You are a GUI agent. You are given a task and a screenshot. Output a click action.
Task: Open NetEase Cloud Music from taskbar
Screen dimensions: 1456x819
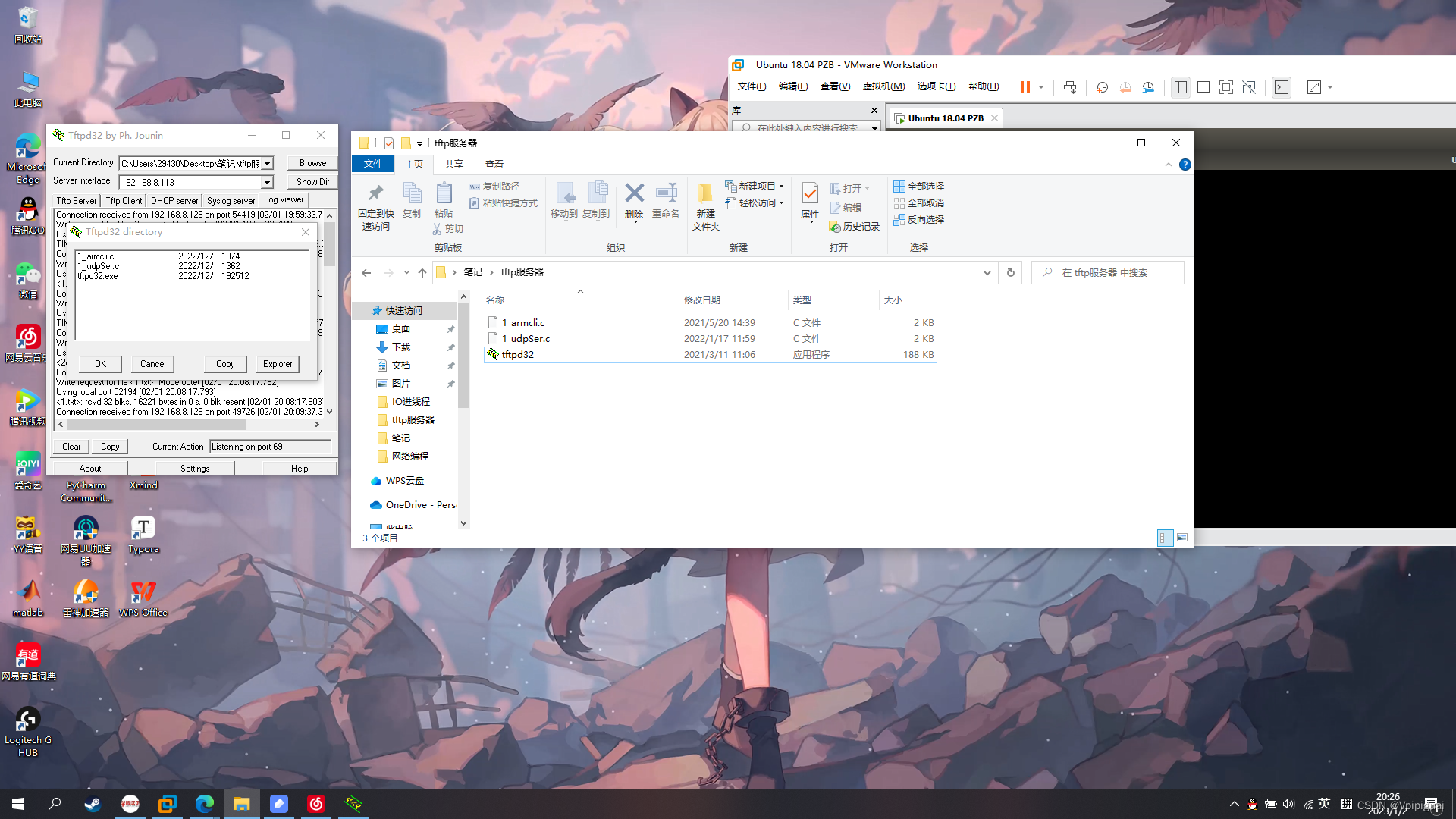click(x=316, y=804)
